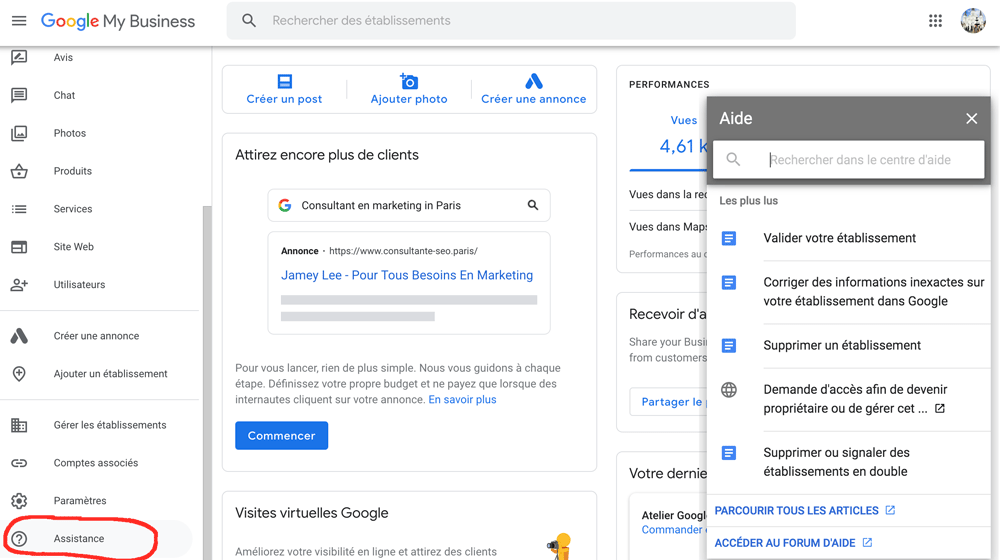Click the Google My Business logo
This screenshot has width=1000, height=560.
tap(118, 21)
